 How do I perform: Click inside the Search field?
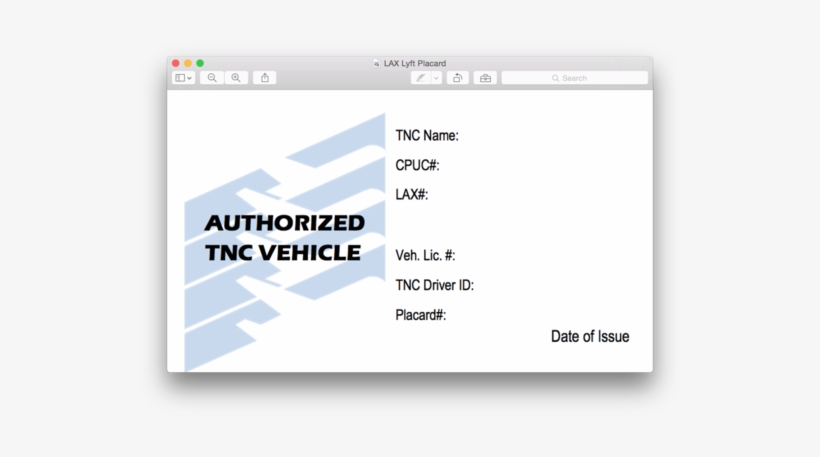point(575,78)
